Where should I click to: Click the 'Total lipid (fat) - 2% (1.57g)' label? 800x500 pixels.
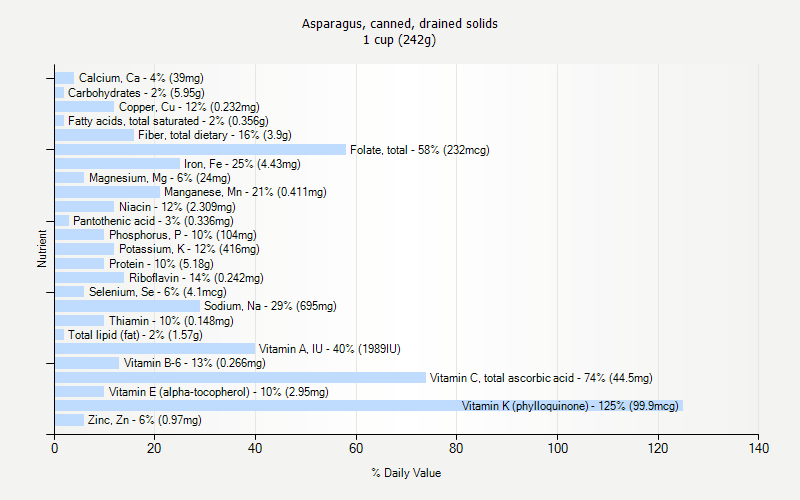pyautogui.click(x=135, y=335)
